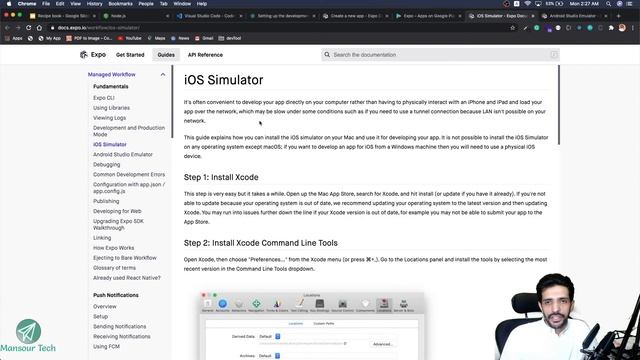Open Viewing Logs in the sidebar
The width and height of the screenshot is (640, 360).
[109, 118]
